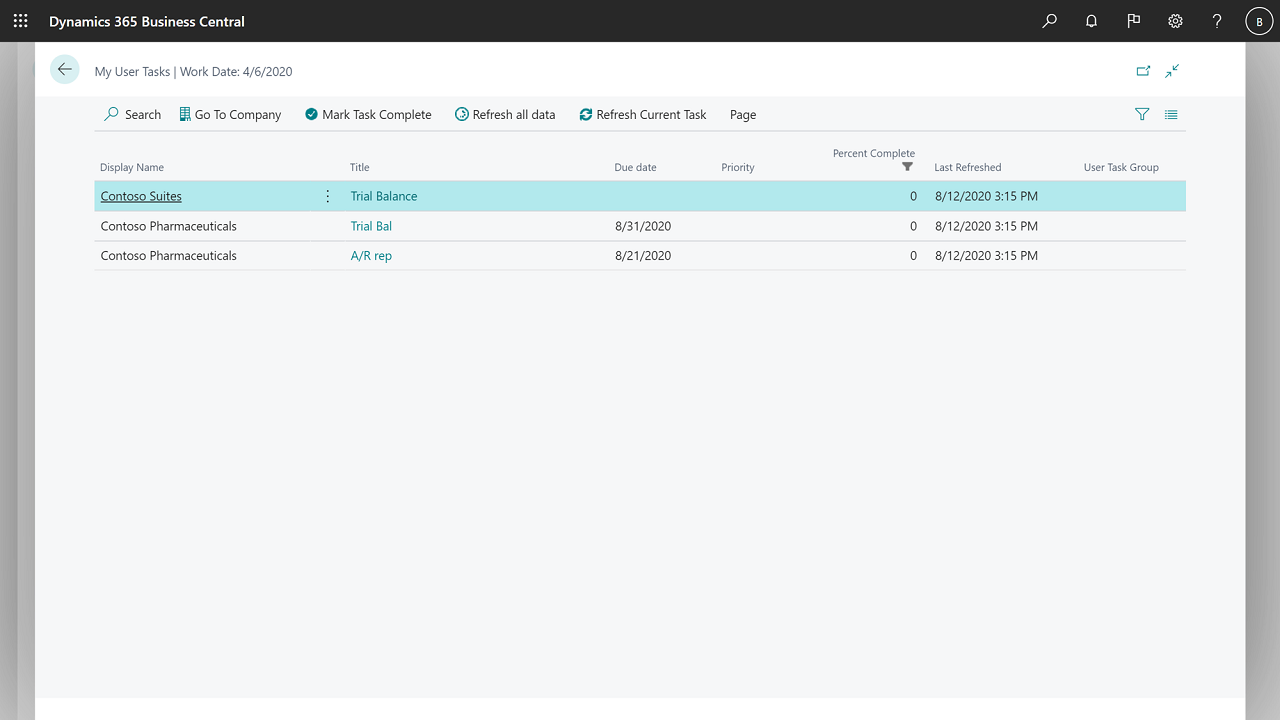Click Last Refreshed value in Trial Balance row
1280x720 pixels.
(986, 196)
